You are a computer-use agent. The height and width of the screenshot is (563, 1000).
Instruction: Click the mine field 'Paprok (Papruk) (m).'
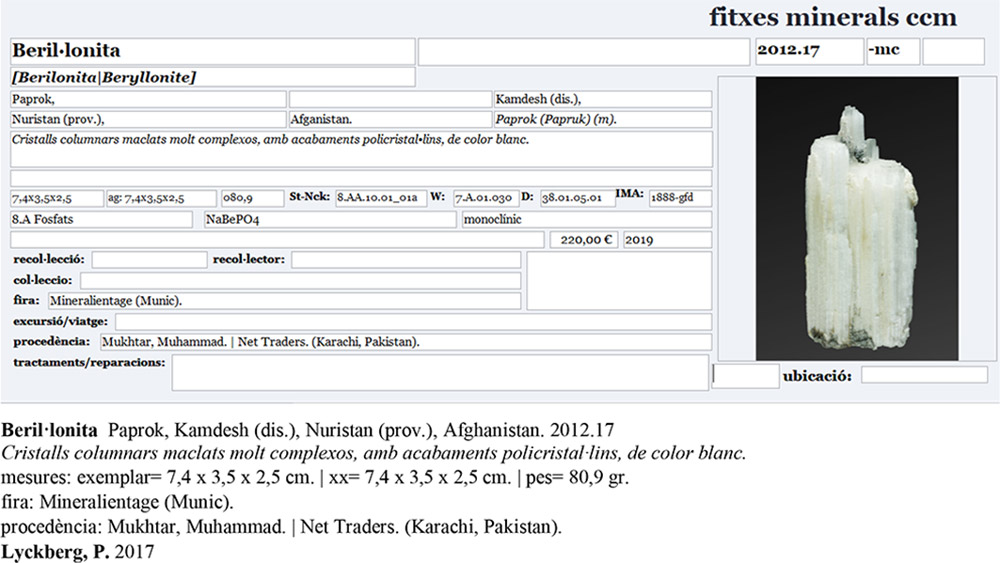tap(603, 119)
